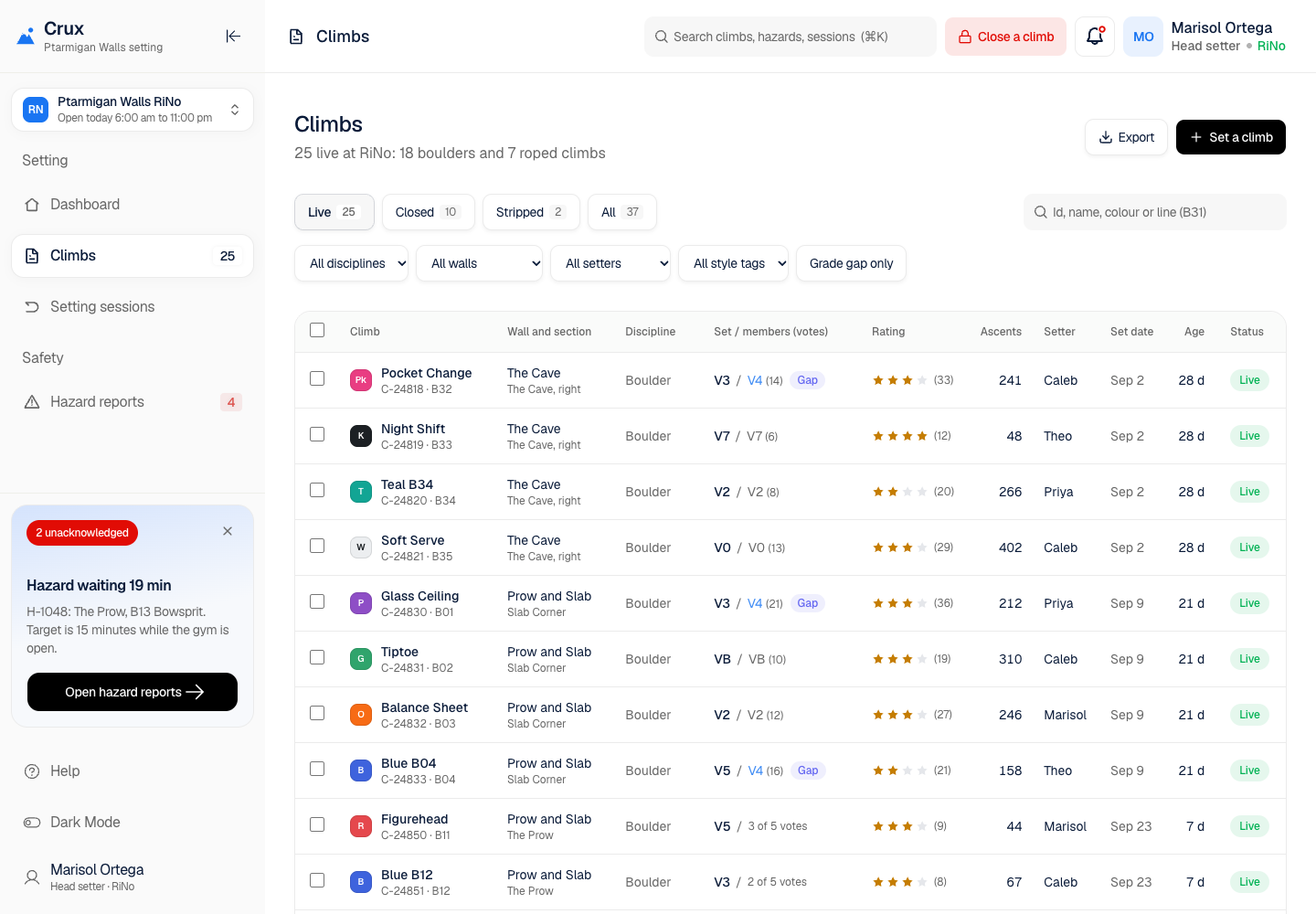Select the Night Shift row checkbox
This screenshot has height=914, width=1316.
click(x=317, y=434)
